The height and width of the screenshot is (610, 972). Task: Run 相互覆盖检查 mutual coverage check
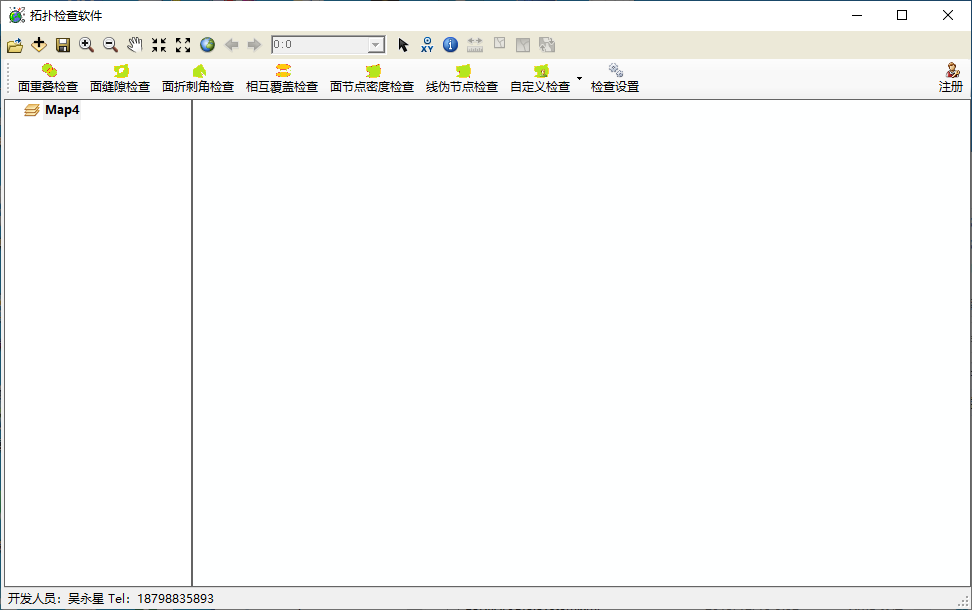click(x=281, y=79)
